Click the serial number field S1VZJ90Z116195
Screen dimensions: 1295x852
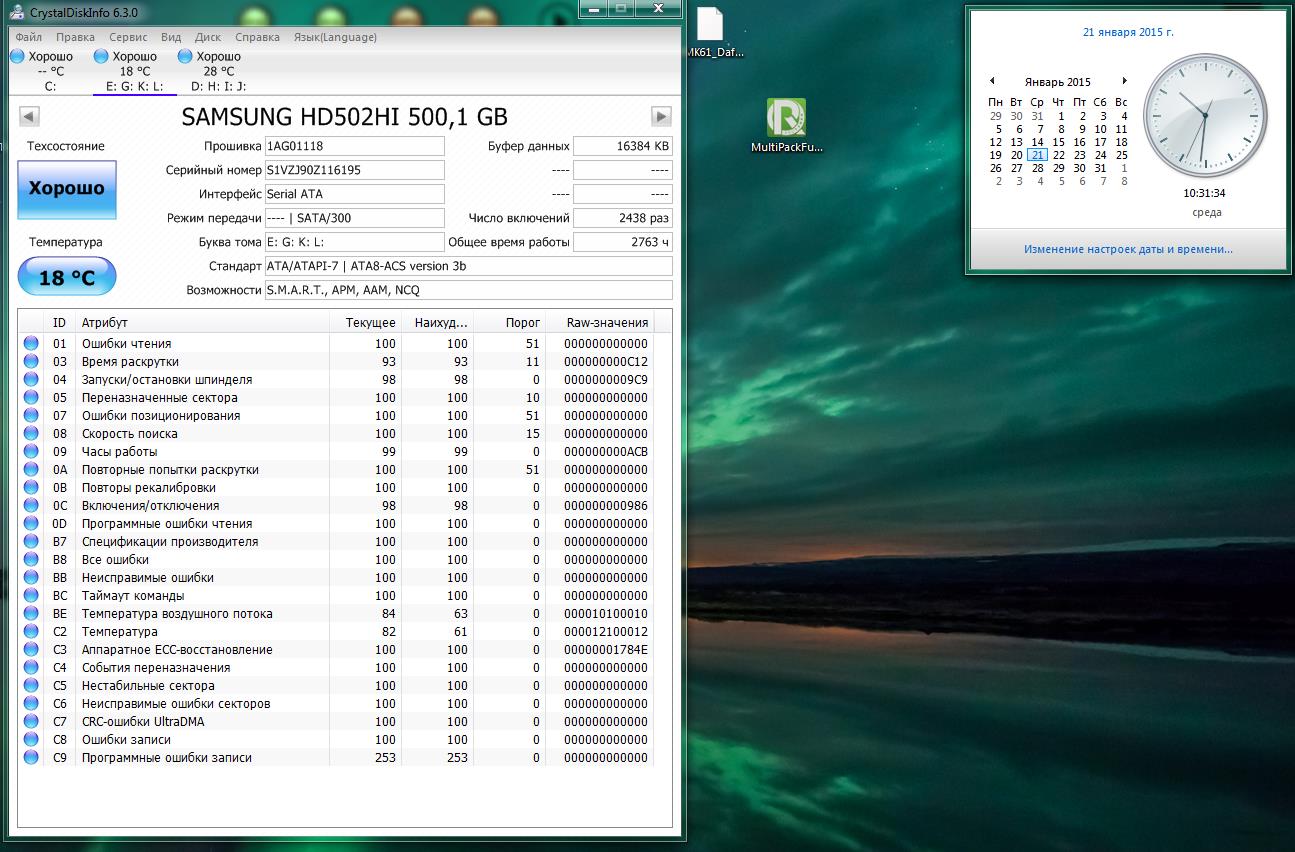click(x=354, y=170)
